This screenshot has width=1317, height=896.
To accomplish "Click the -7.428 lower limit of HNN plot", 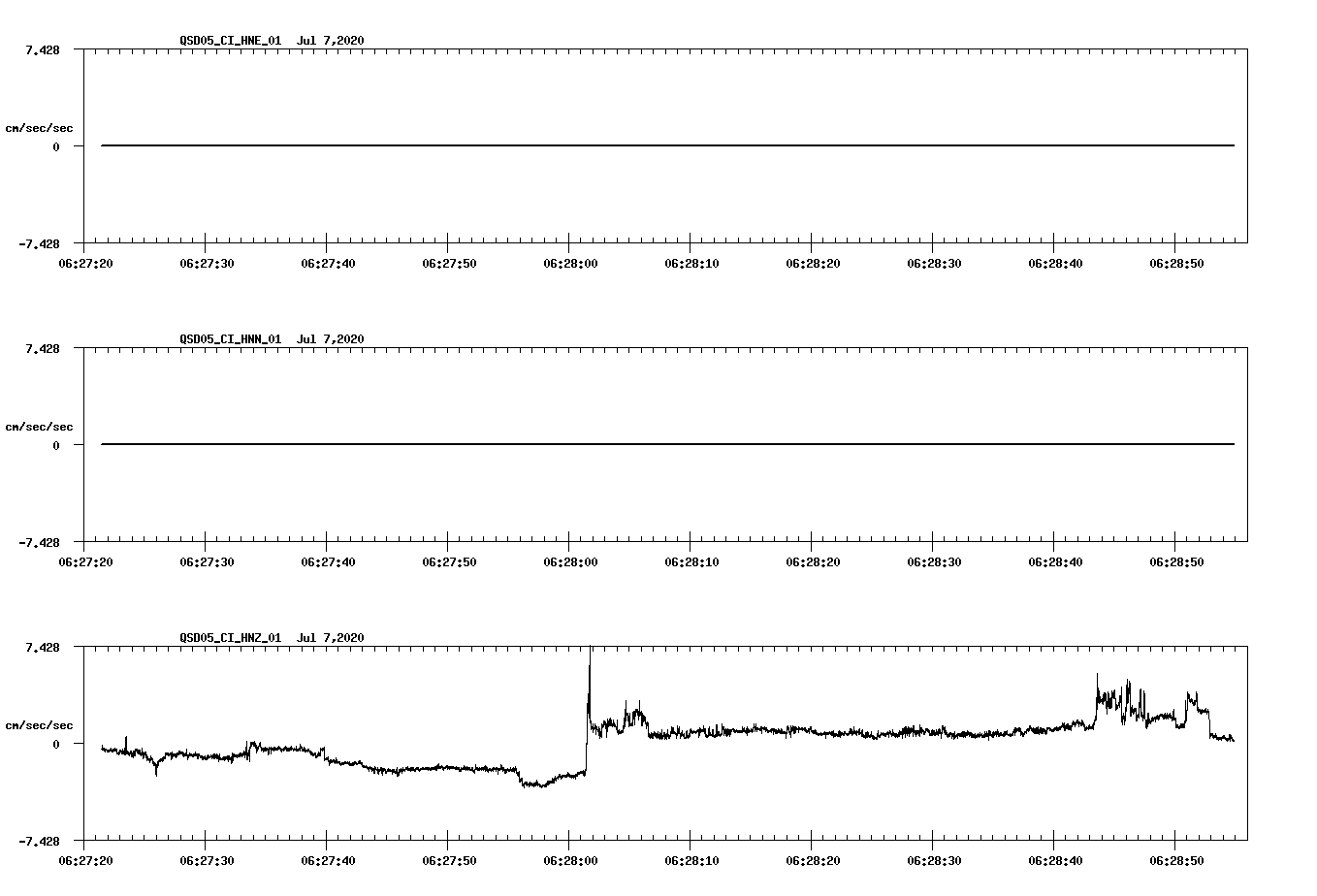I will pyautogui.click(x=39, y=542).
